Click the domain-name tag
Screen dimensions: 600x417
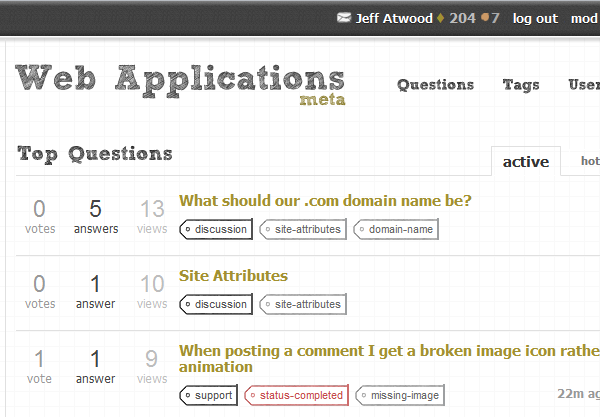[x=396, y=229]
